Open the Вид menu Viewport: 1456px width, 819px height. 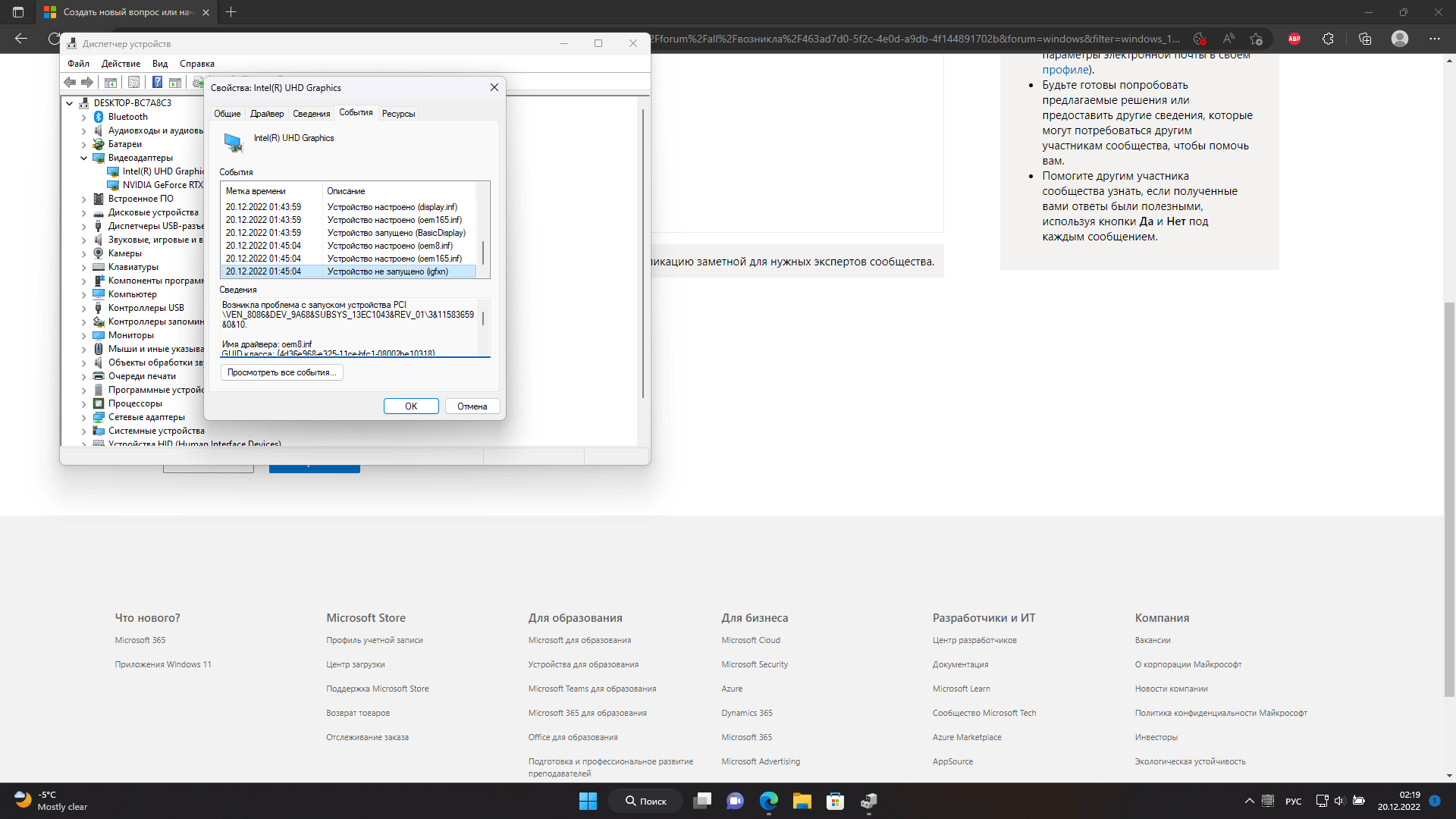tap(160, 64)
